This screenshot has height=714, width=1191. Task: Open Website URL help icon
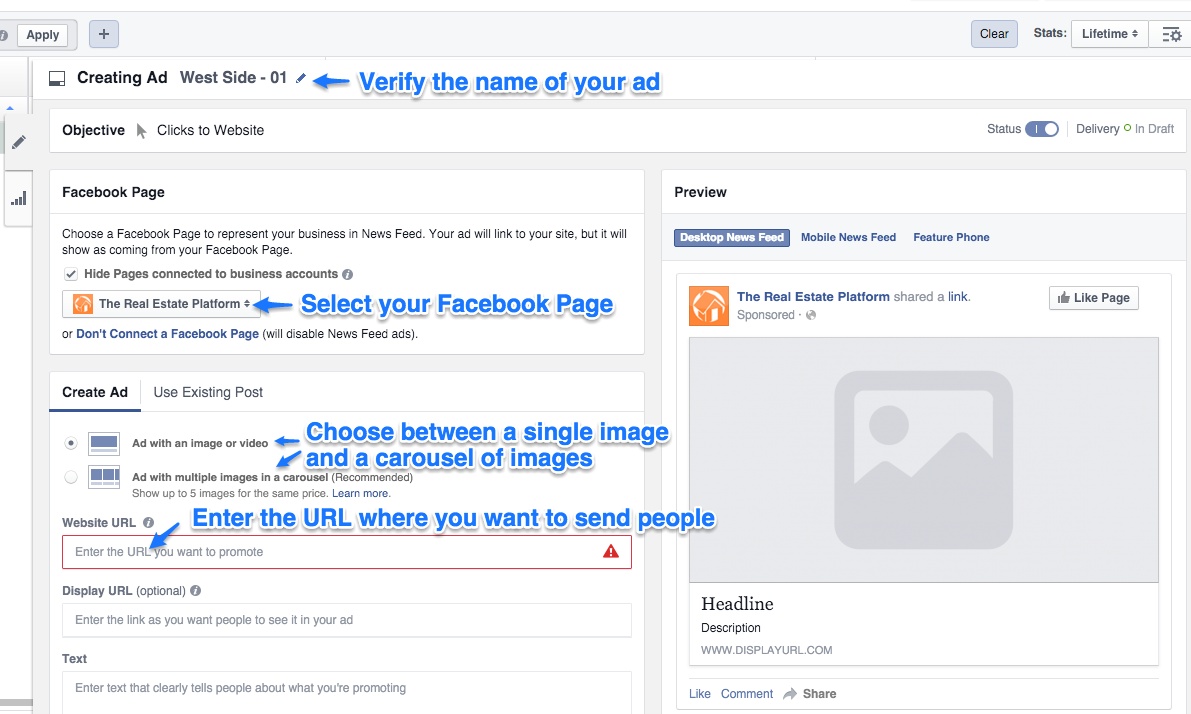click(148, 523)
